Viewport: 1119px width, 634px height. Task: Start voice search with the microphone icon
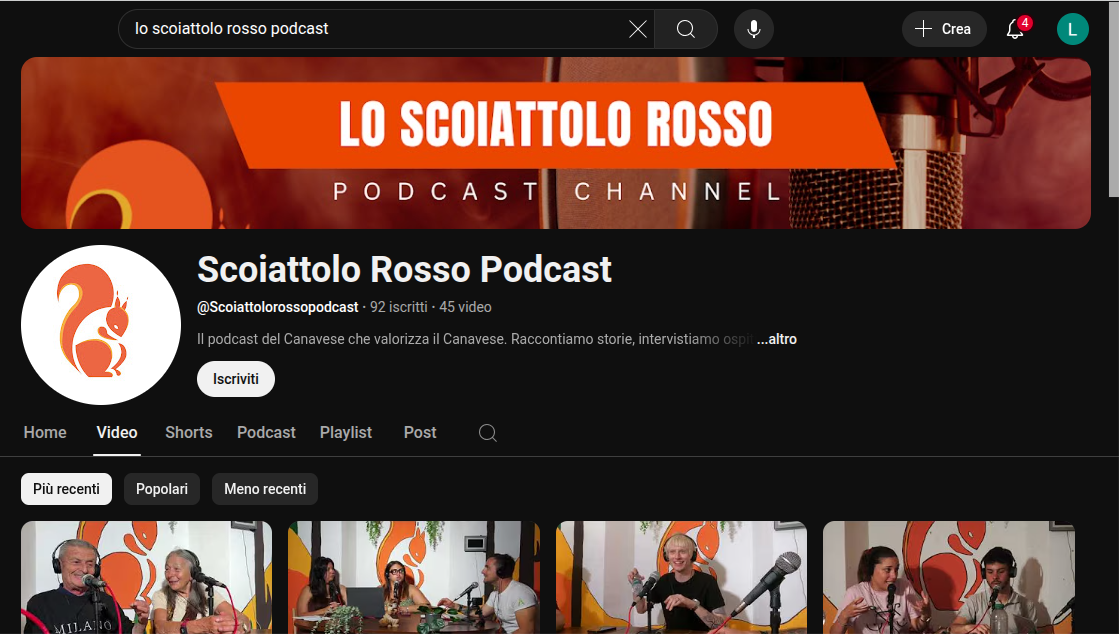click(x=754, y=29)
